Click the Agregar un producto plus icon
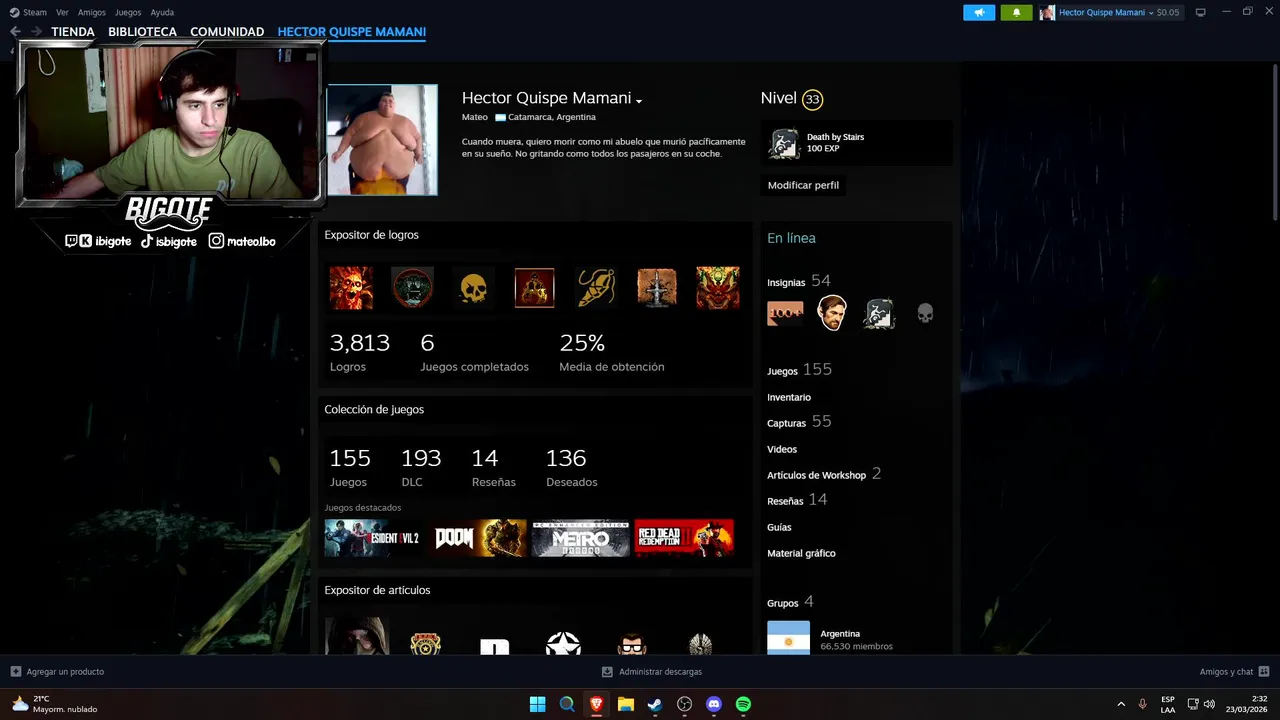This screenshot has width=1280, height=720. pos(16,672)
